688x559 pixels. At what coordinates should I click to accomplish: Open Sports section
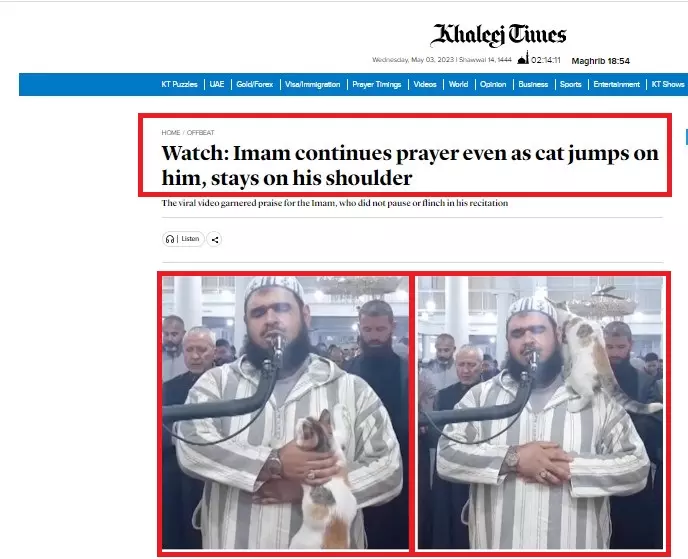(x=570, y=84)
